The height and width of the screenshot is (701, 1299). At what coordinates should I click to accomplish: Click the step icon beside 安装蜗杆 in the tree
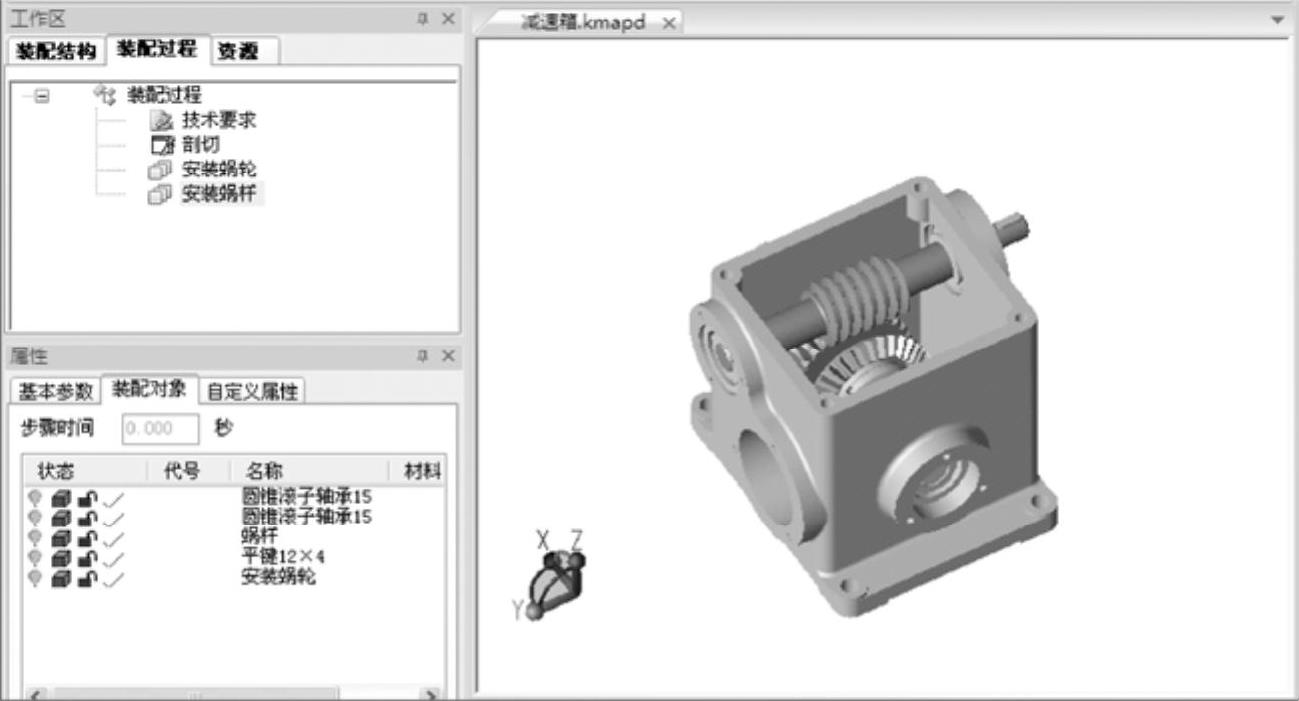160,194
